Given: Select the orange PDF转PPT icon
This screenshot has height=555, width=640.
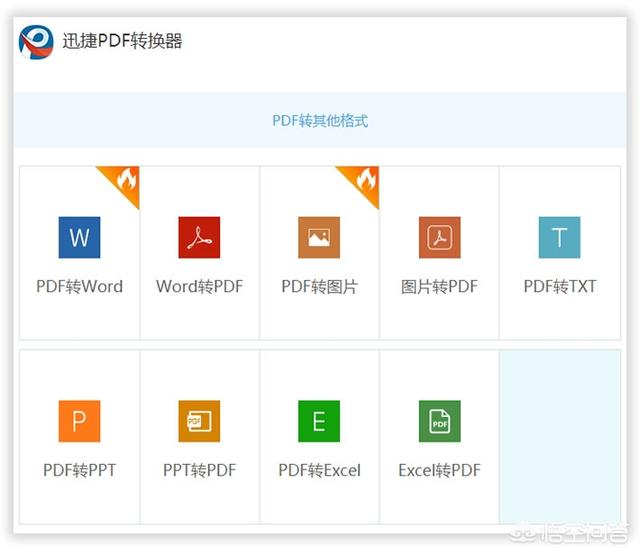Looking at the screenshot, I should point(79,421).
